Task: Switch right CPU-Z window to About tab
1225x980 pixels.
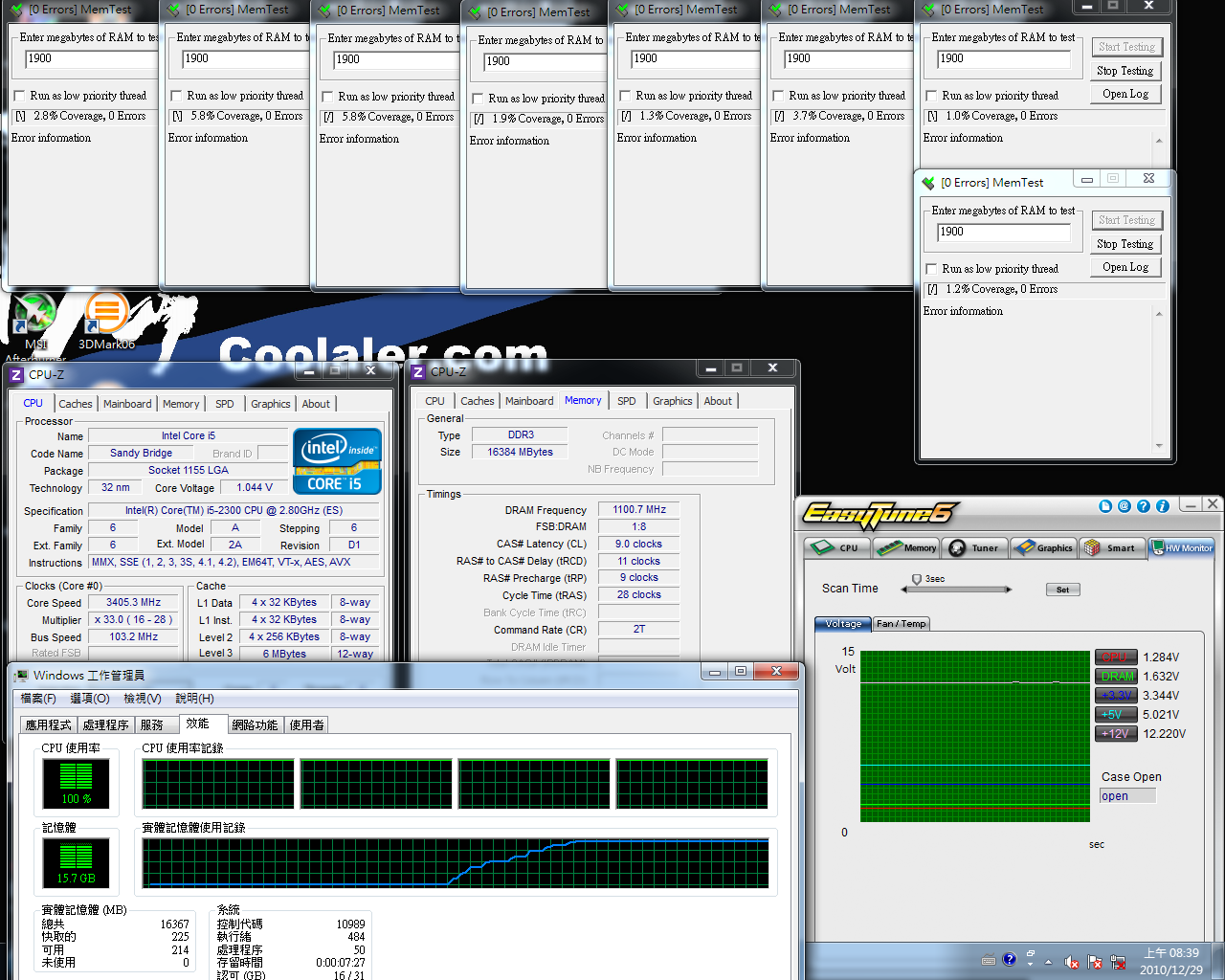Action: tap(718, 401)
